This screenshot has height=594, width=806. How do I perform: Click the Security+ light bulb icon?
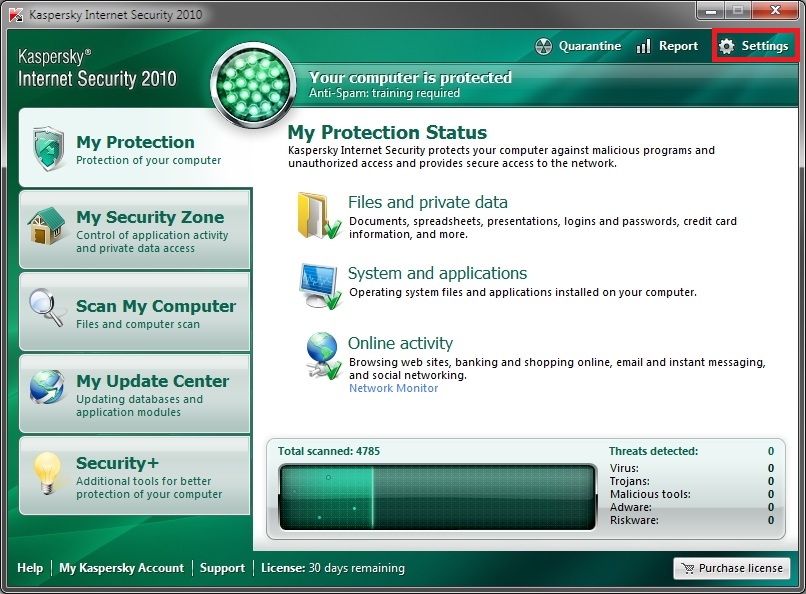(48, 473)
